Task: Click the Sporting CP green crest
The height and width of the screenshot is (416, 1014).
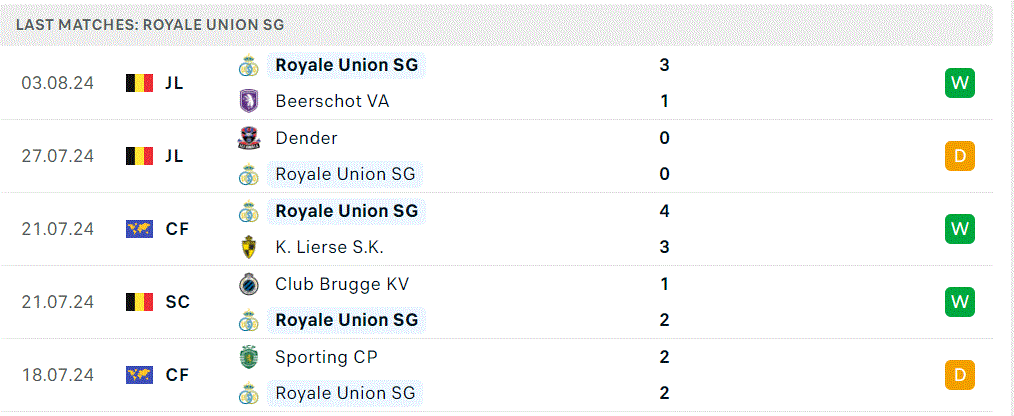Action: [248, 357]
